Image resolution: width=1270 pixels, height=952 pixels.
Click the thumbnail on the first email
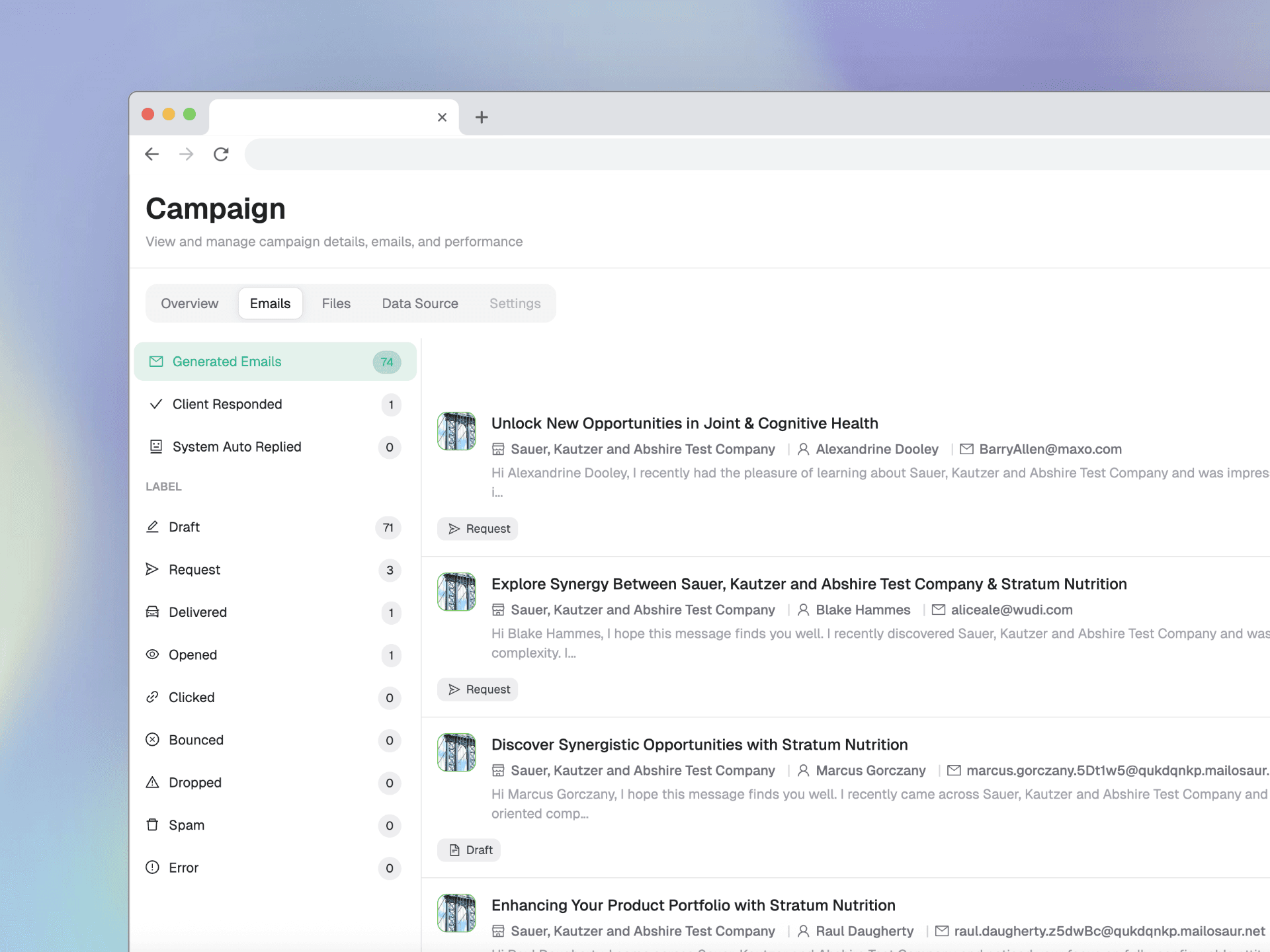[x=456, y=431]
